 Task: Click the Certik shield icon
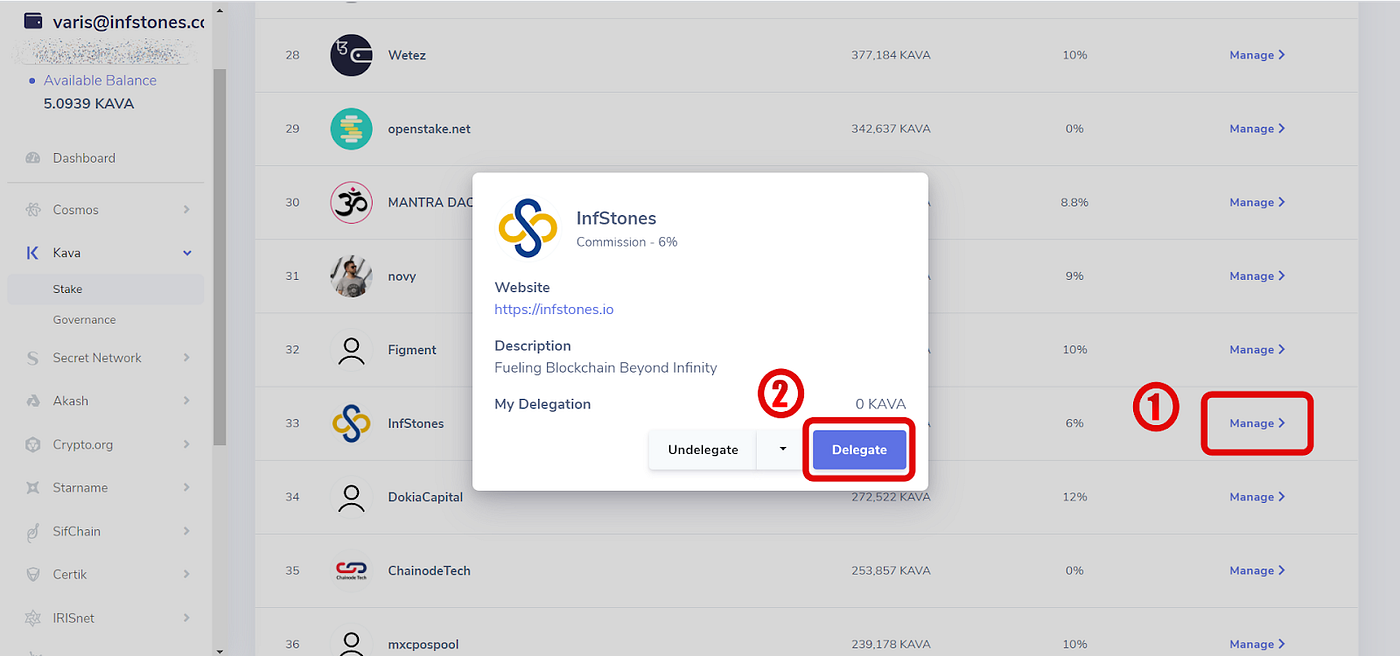pos(33,574)
